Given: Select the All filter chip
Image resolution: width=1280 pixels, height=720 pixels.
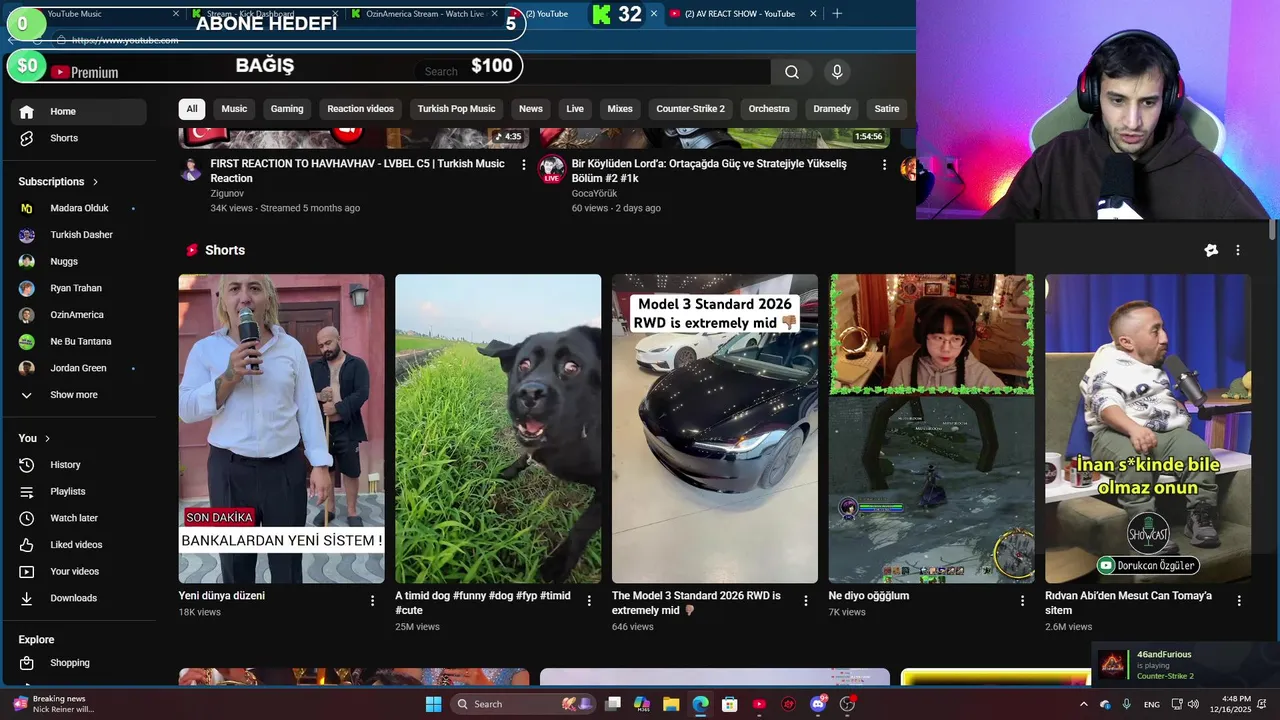Looking at the screenshot, I should (192, 109).
